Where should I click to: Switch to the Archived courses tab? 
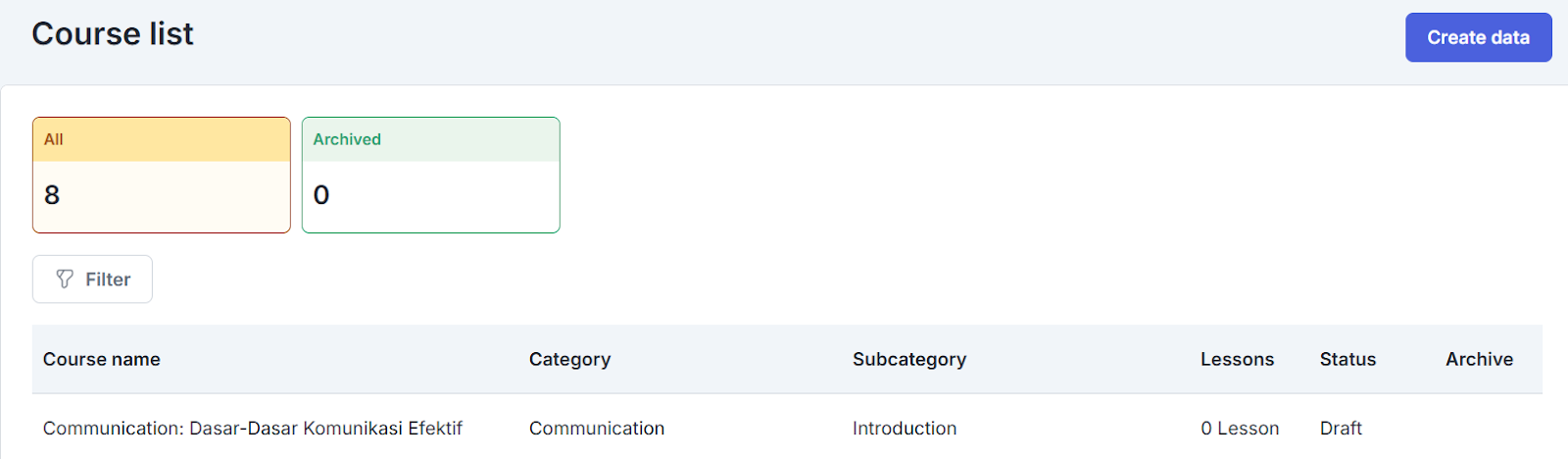(430, 139)
